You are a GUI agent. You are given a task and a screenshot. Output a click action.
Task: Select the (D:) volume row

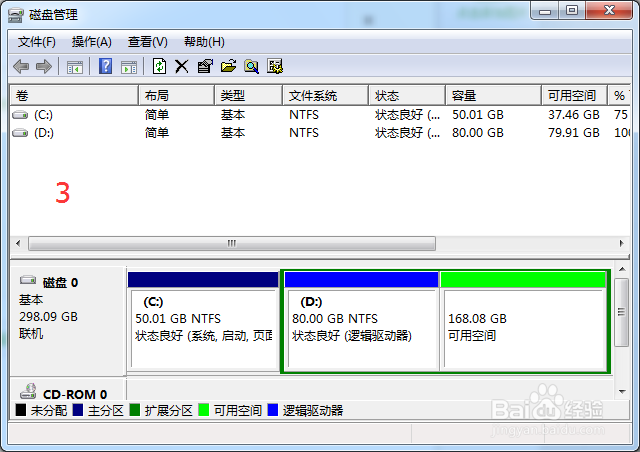coord(320,133)
